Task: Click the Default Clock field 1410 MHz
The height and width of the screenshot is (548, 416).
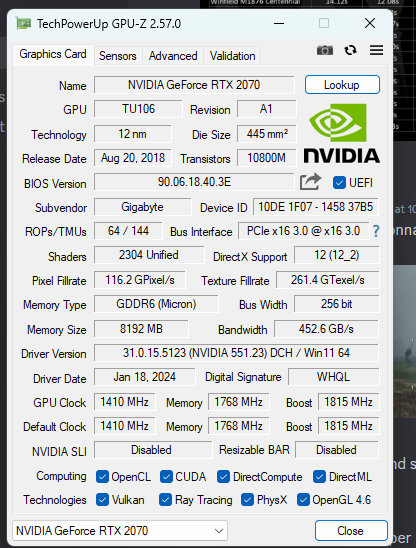Action: coord(124,426)
